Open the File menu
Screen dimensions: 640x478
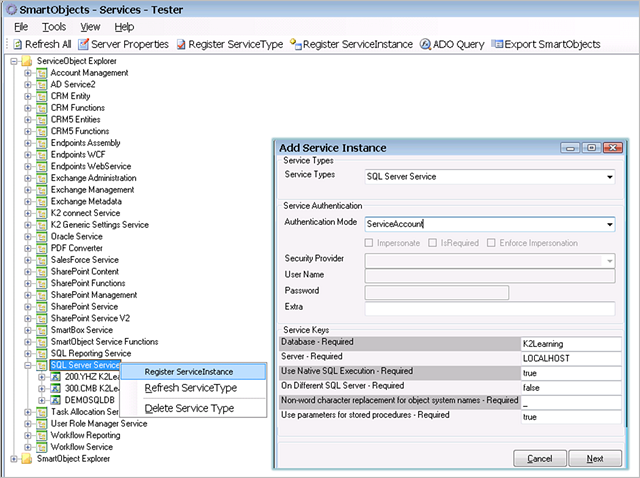(x=21, y=27)
